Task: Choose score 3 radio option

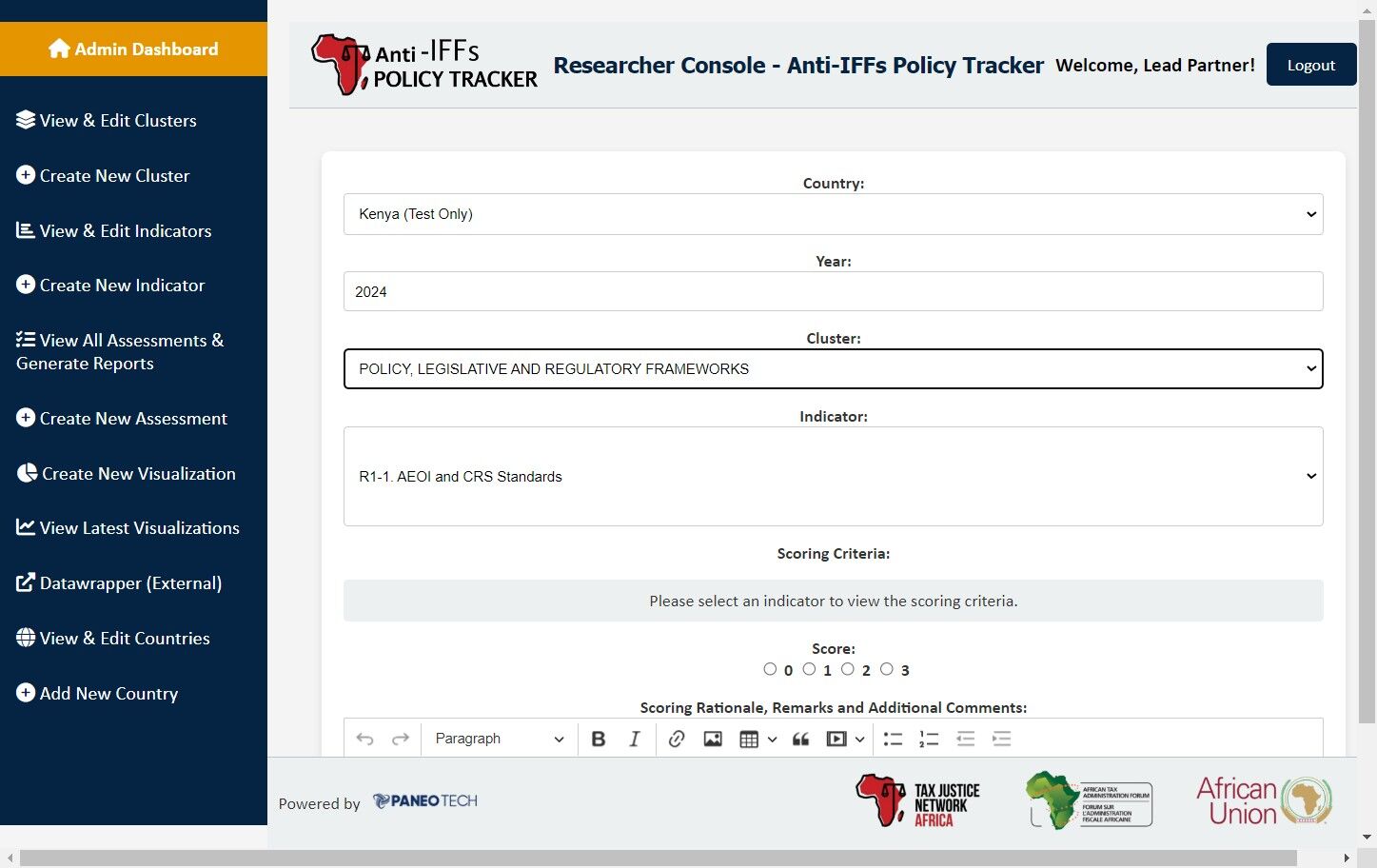Action: [x=887, y=669]
